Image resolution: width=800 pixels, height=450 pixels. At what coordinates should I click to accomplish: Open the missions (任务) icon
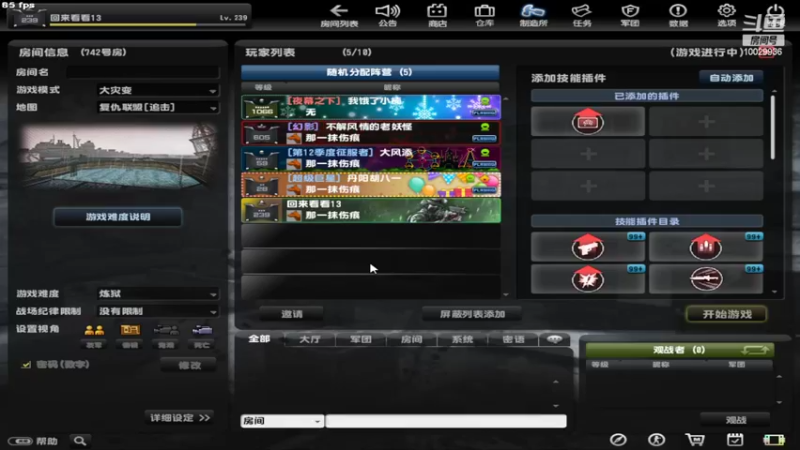coord(581,15)
